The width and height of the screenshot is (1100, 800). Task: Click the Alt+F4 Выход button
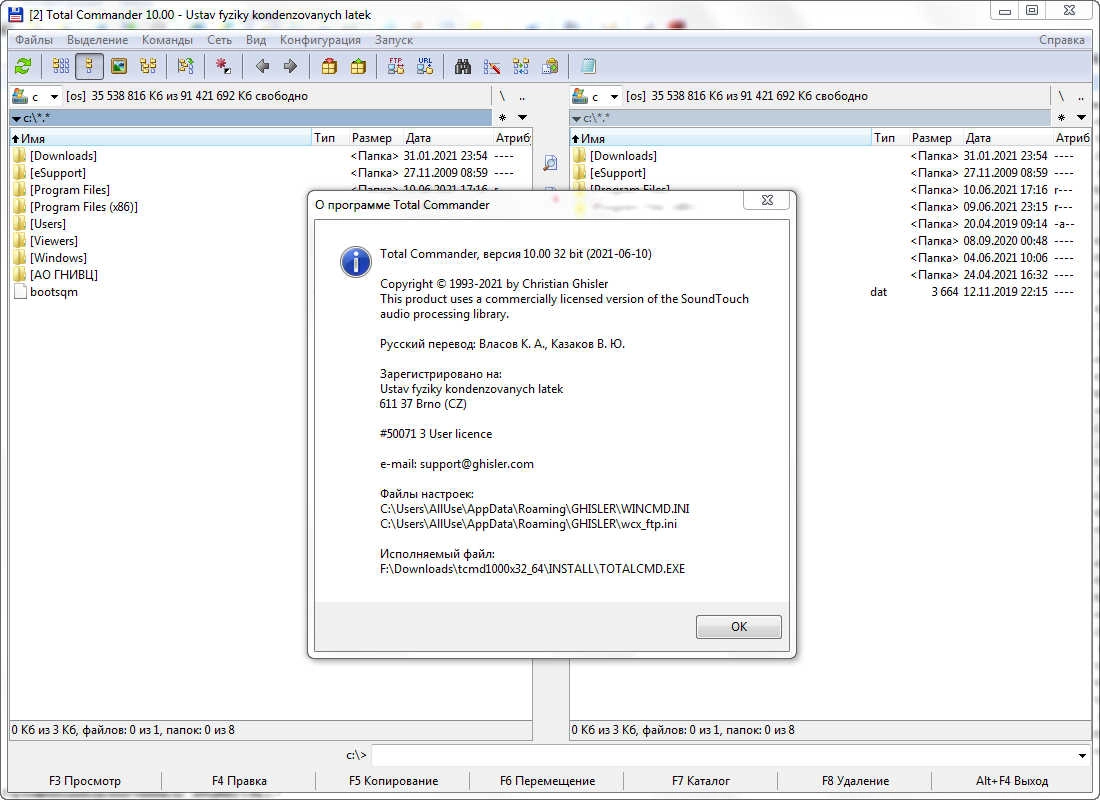(1012, 781)
